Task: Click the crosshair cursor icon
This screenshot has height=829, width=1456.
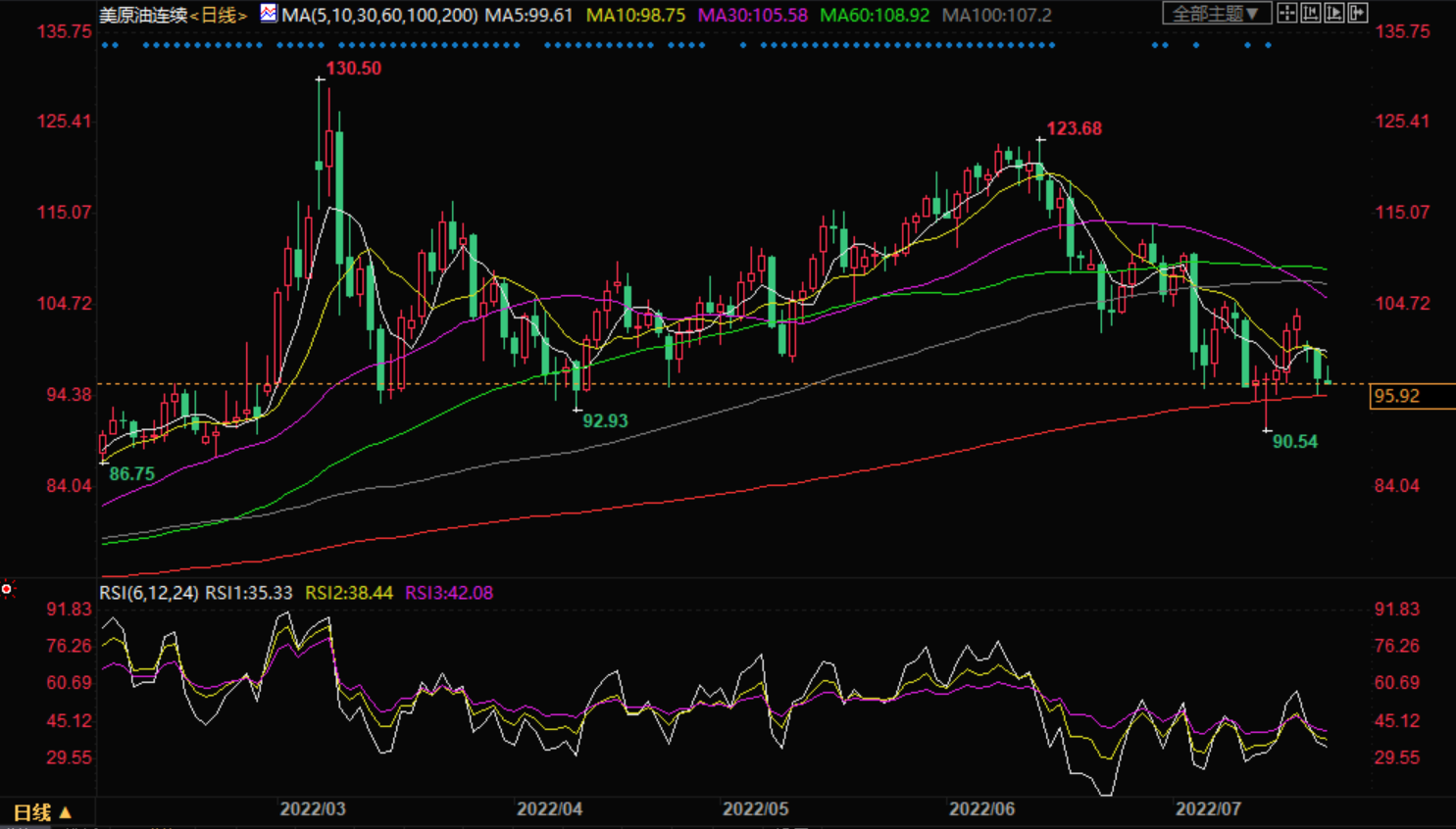Action: [x=1287, y=13]
